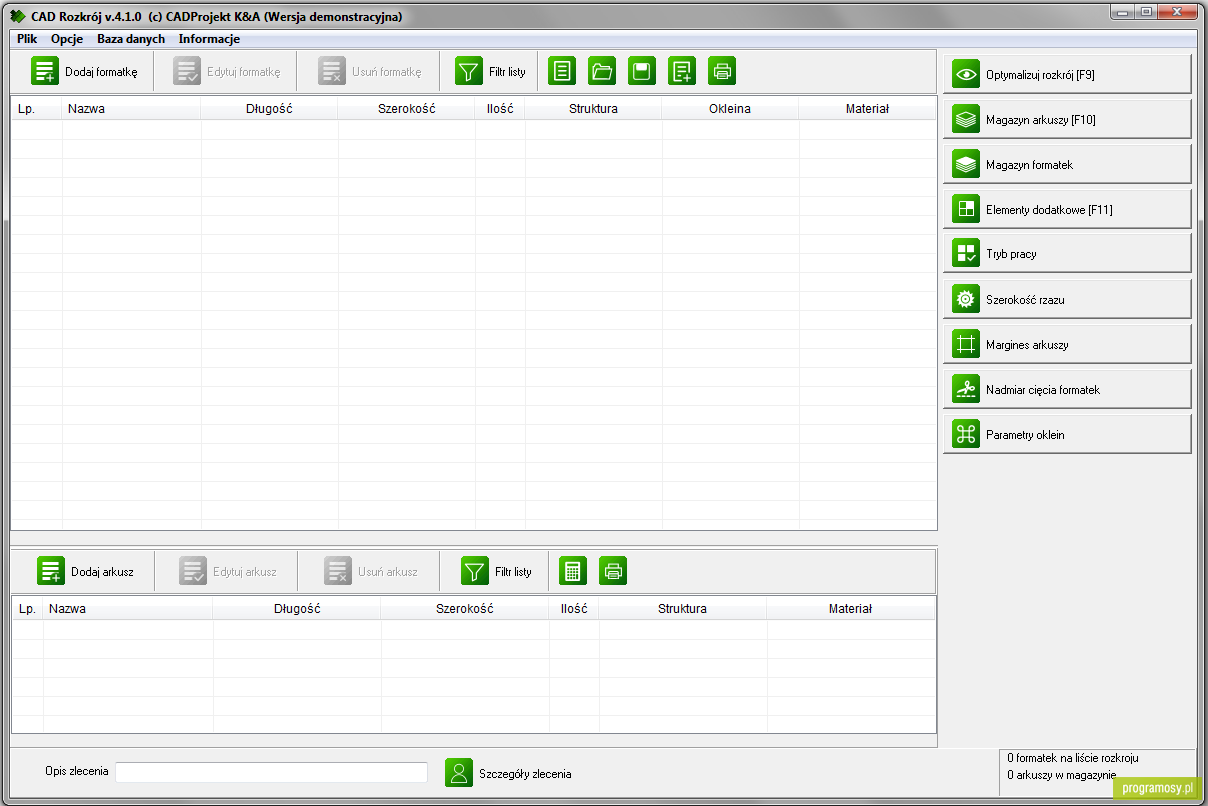The width and height of the screenshot is (1208, 806).
Task: Open Tryb pracy settings
Action: click(1067, 253)
